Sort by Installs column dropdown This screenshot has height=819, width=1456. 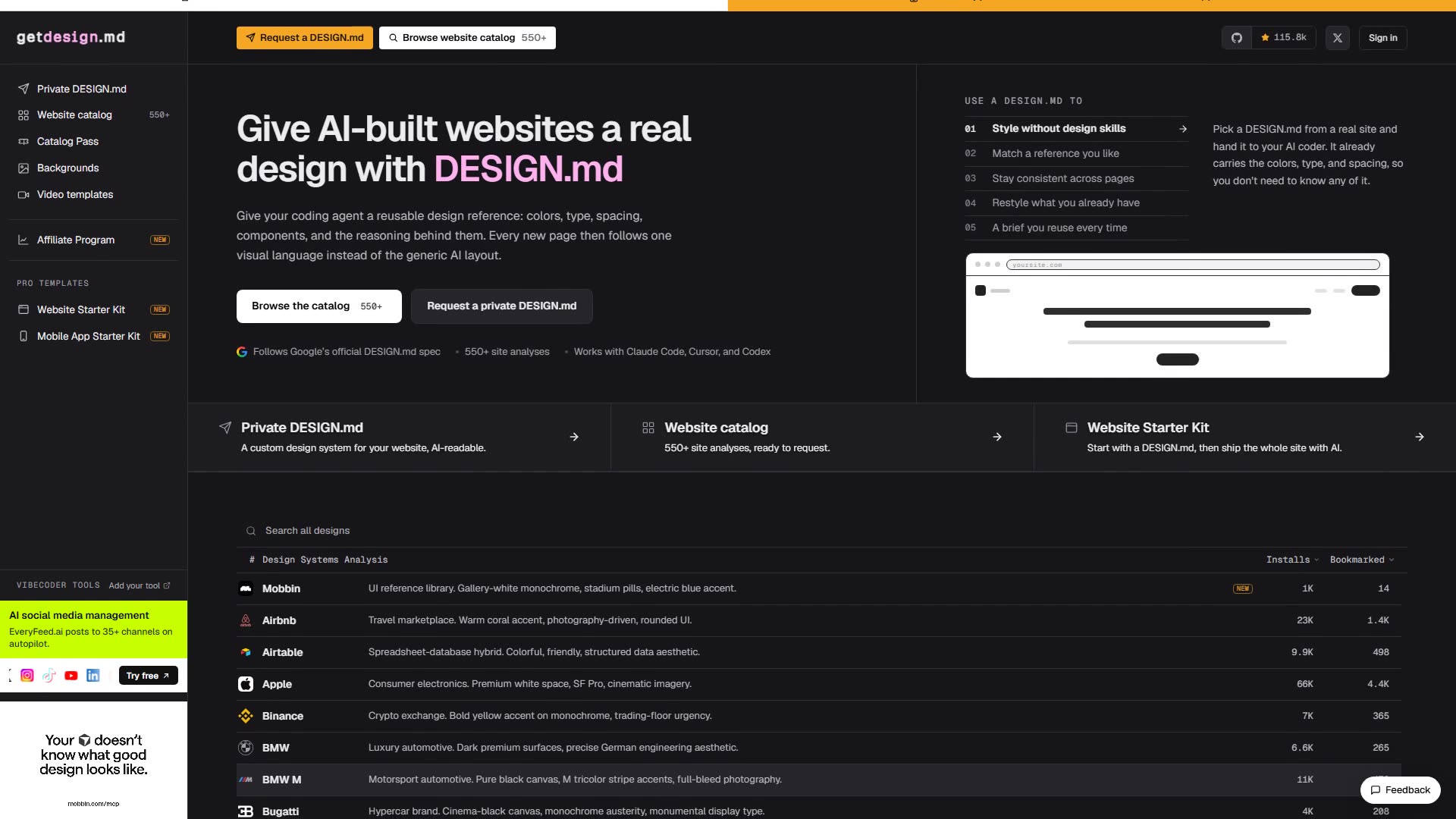tap(1293, 560)
